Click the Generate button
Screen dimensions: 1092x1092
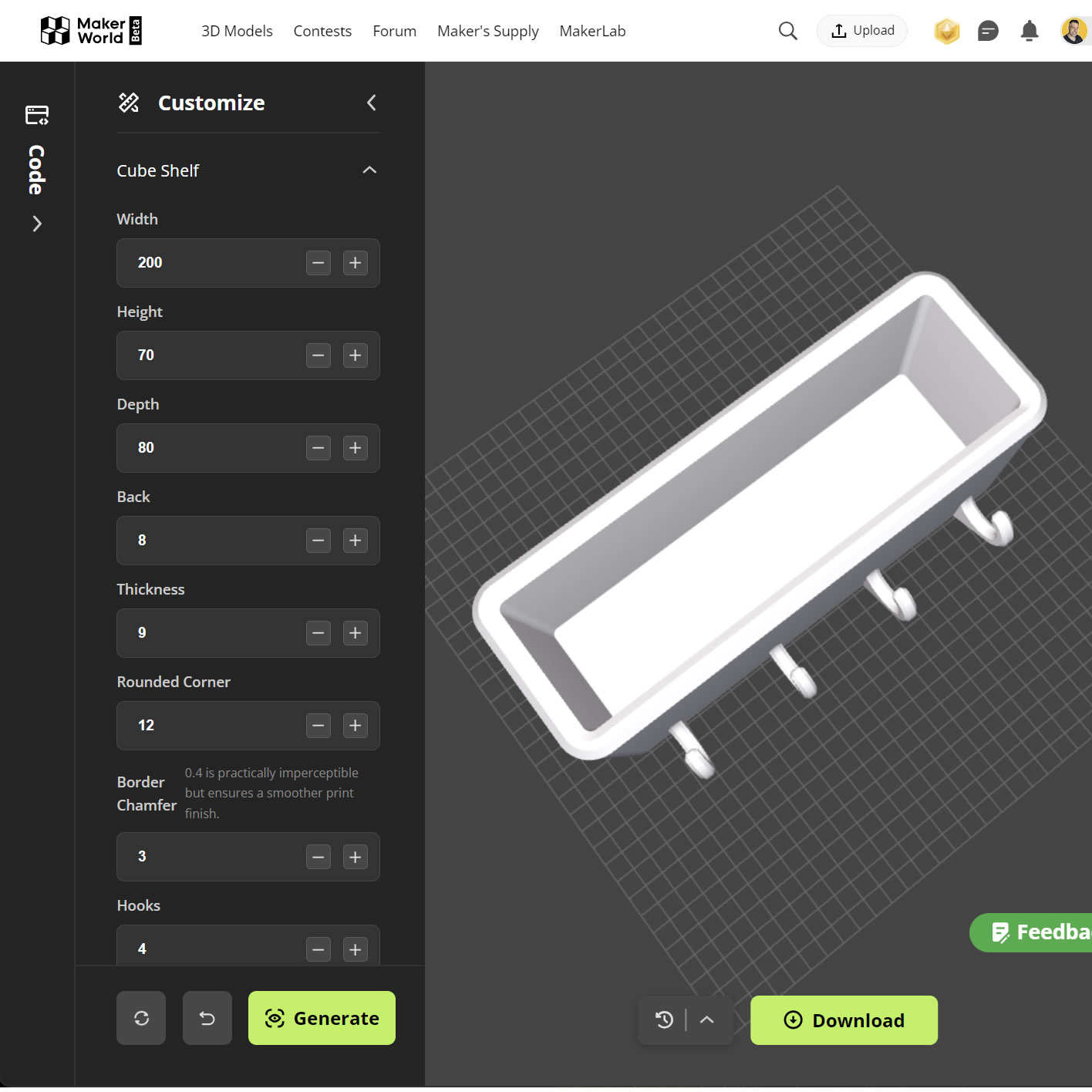point(322,1018)
